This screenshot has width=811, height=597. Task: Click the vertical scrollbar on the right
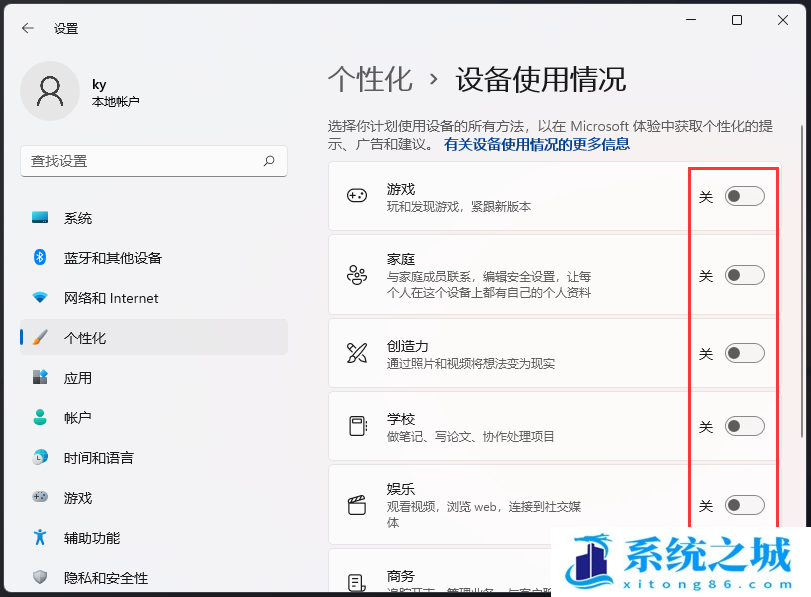point(802,281)
